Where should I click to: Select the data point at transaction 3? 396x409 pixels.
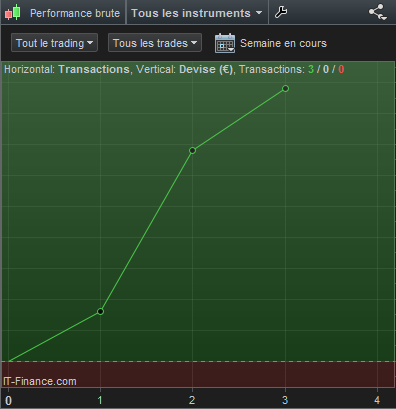coord(285,88)
